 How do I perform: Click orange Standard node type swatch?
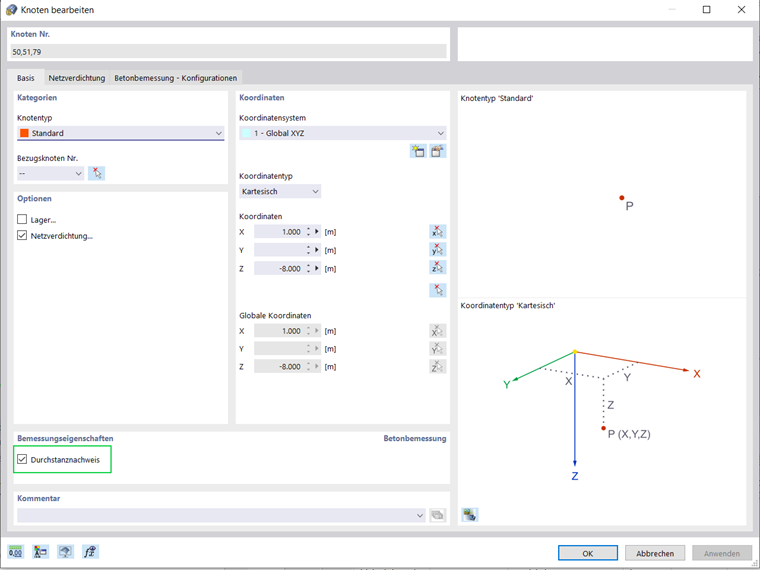point(24,133)
